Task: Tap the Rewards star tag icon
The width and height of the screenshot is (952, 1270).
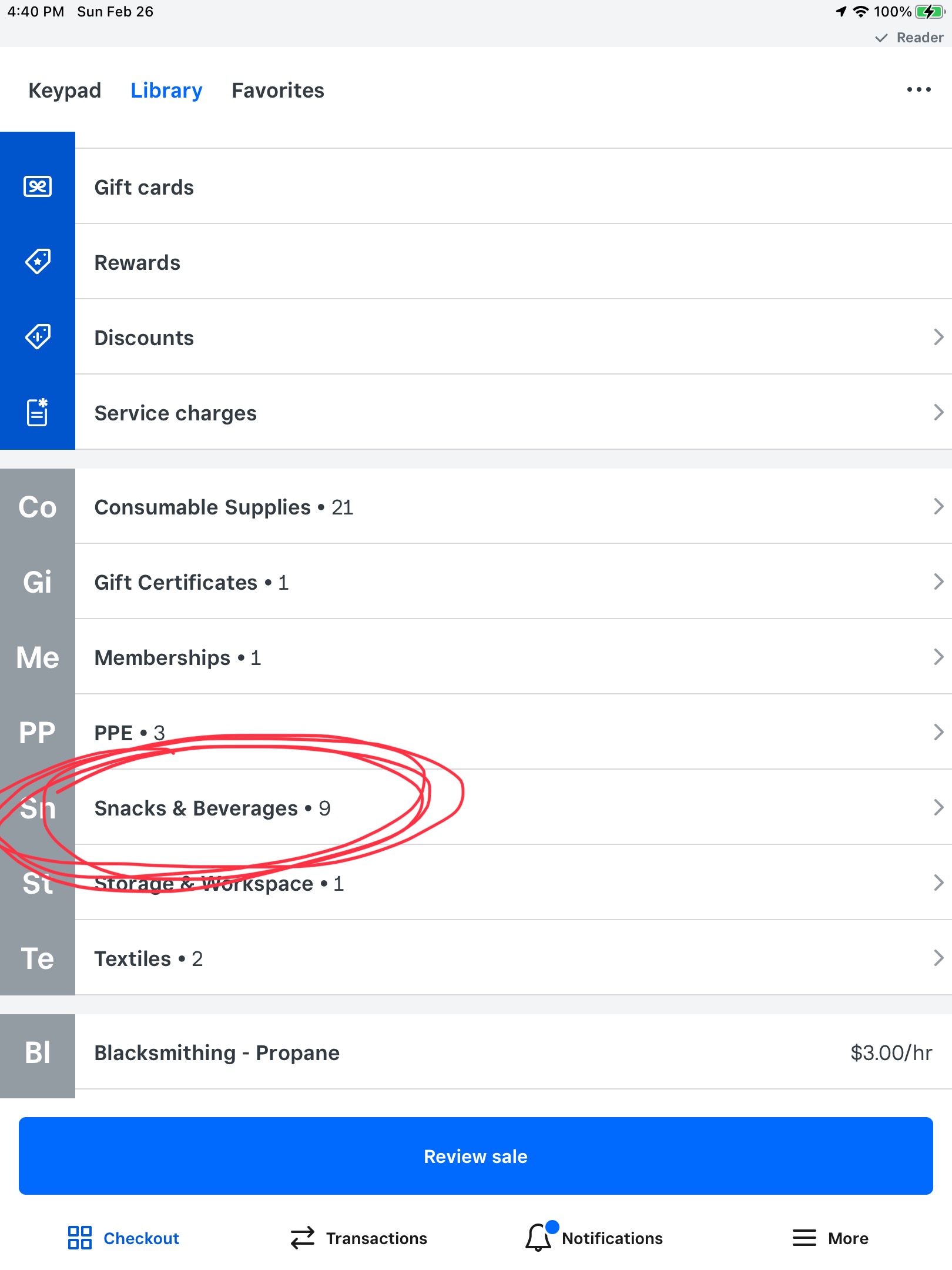Action: [x=38, y=262]
